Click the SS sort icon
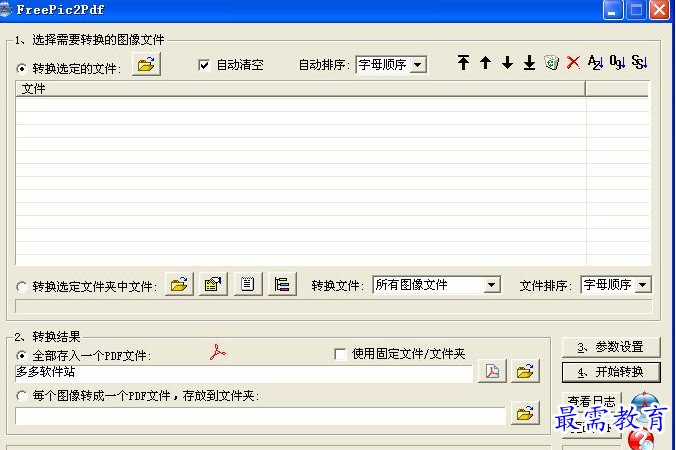676x450 pixels. (x=639, y=62)
